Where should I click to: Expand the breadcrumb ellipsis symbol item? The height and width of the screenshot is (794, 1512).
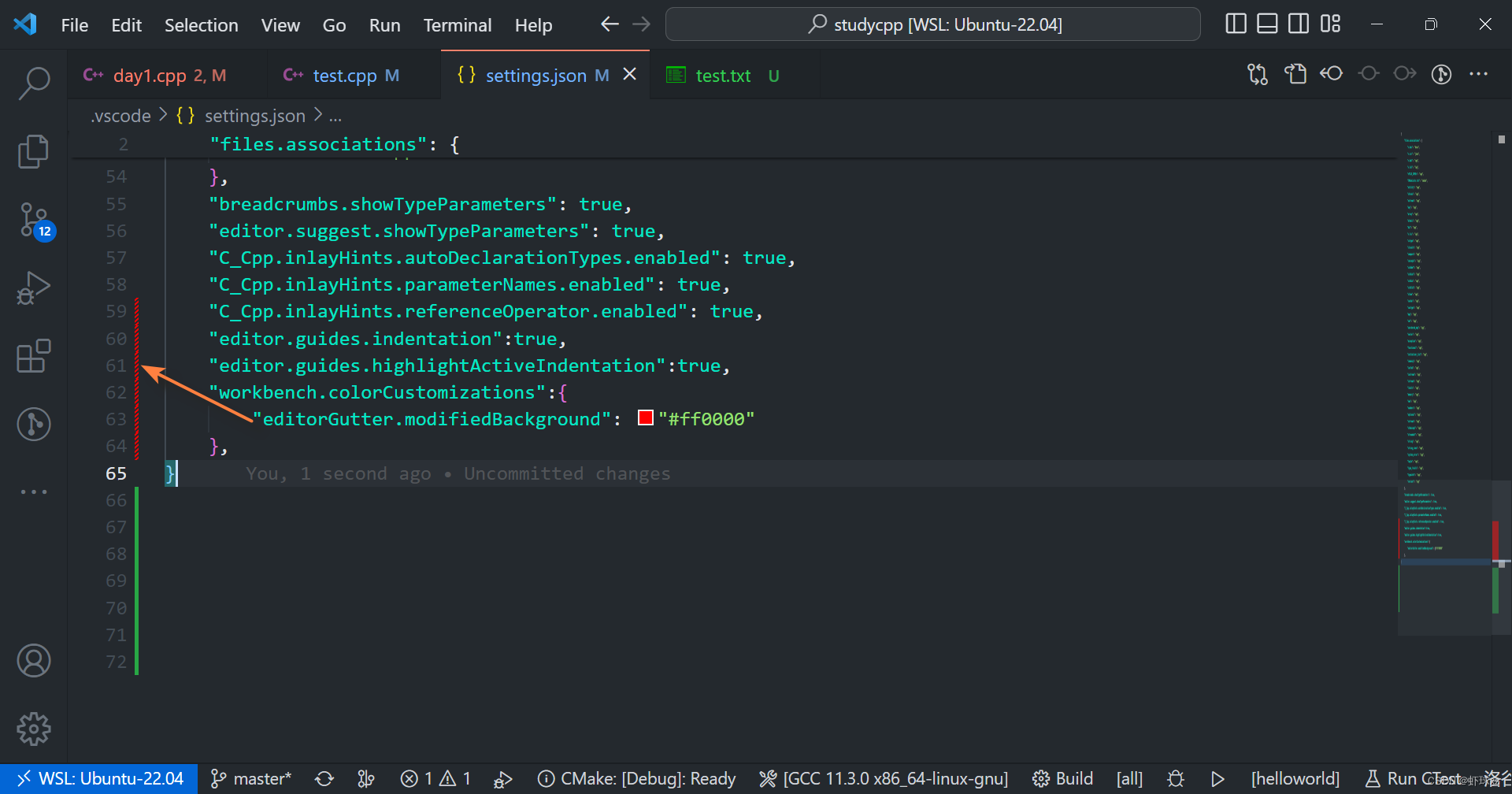click(x=335, y=116)
